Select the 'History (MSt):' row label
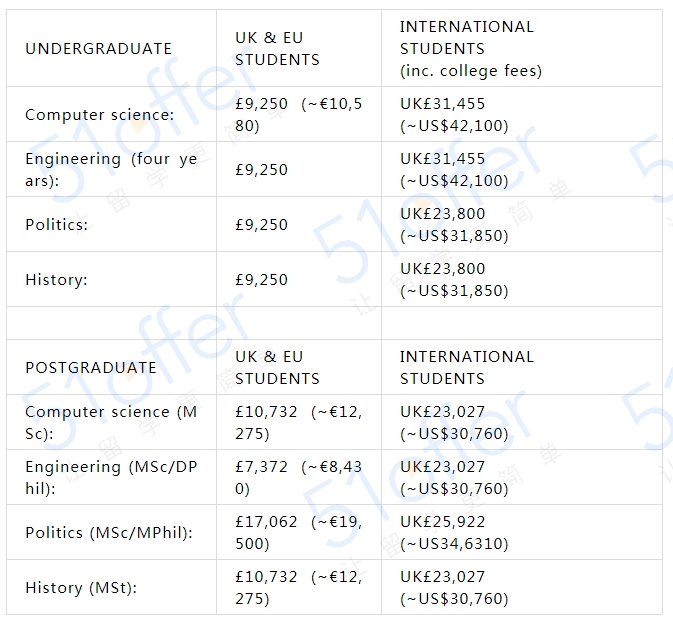This screenshot has width=673, height=623. (x=80, y=587)
